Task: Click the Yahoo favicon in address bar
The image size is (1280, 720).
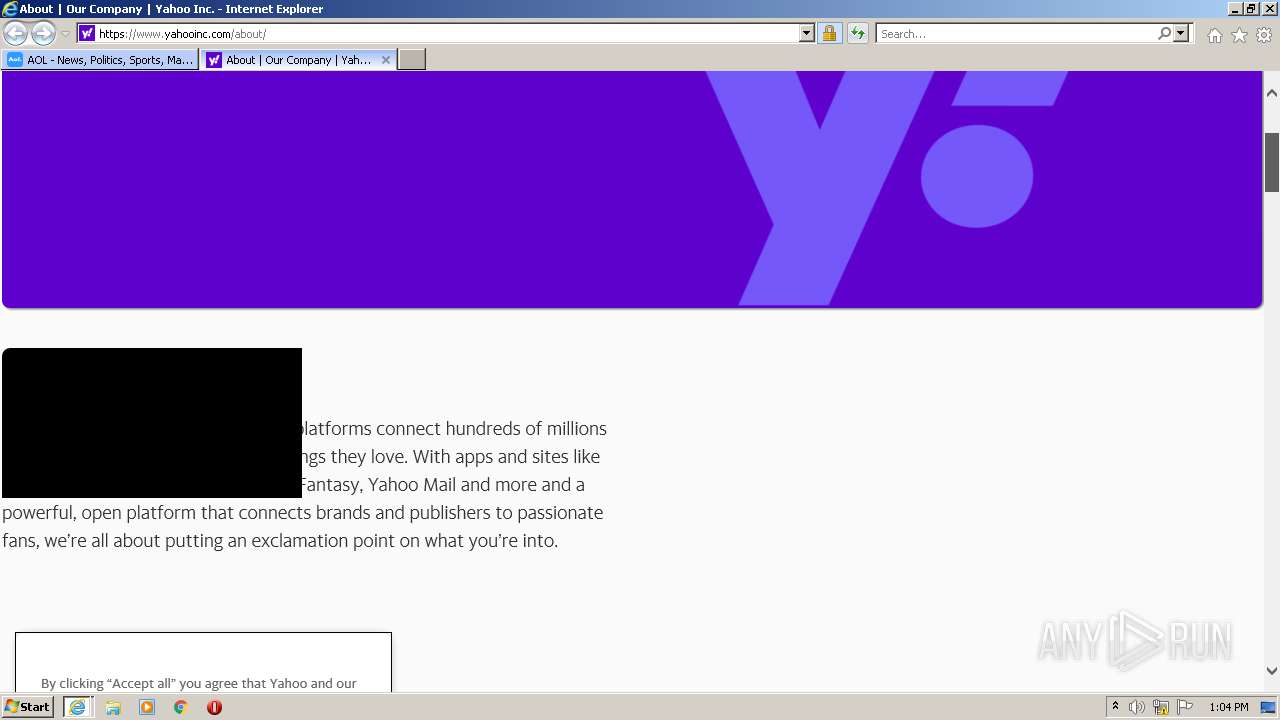Action: coord(87,33)
